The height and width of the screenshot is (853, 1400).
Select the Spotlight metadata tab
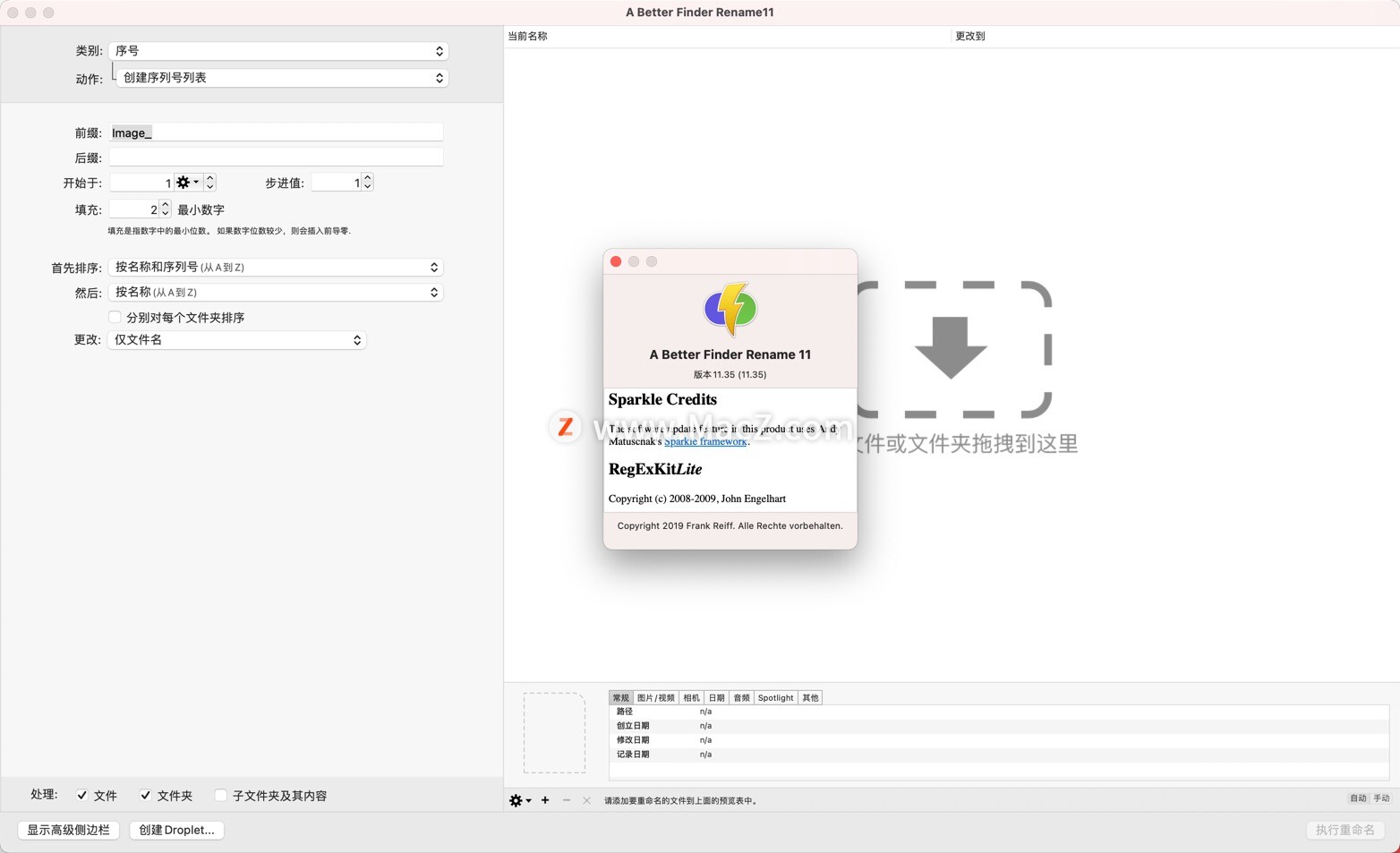pos(775,697)
